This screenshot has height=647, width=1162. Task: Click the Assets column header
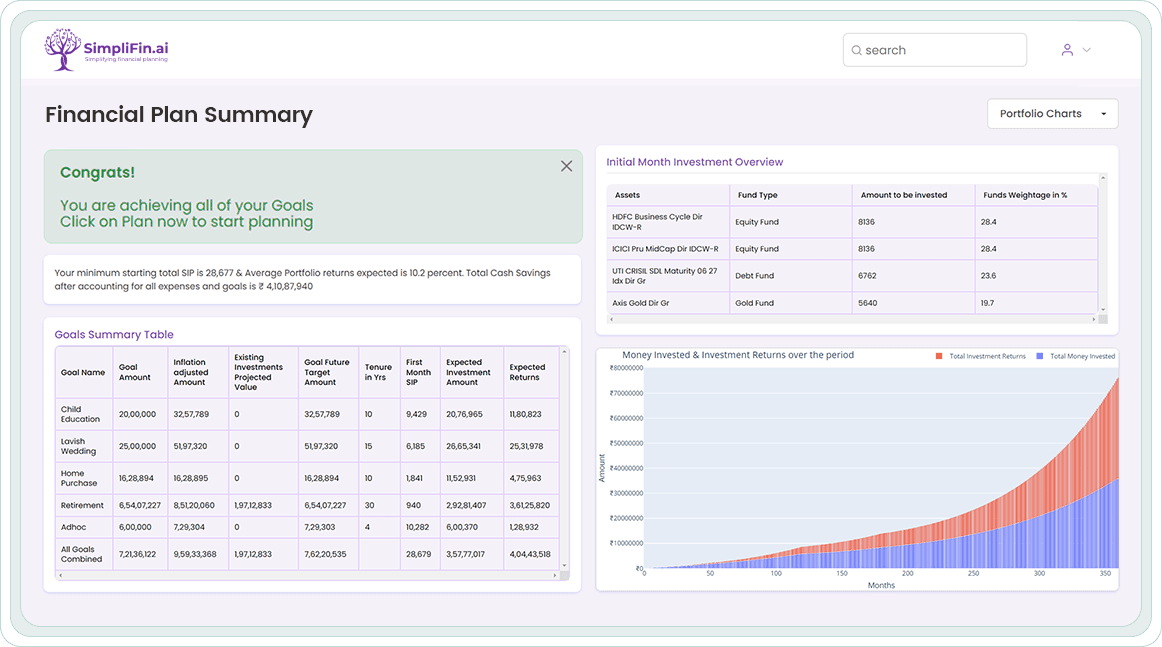click(668, 195)
